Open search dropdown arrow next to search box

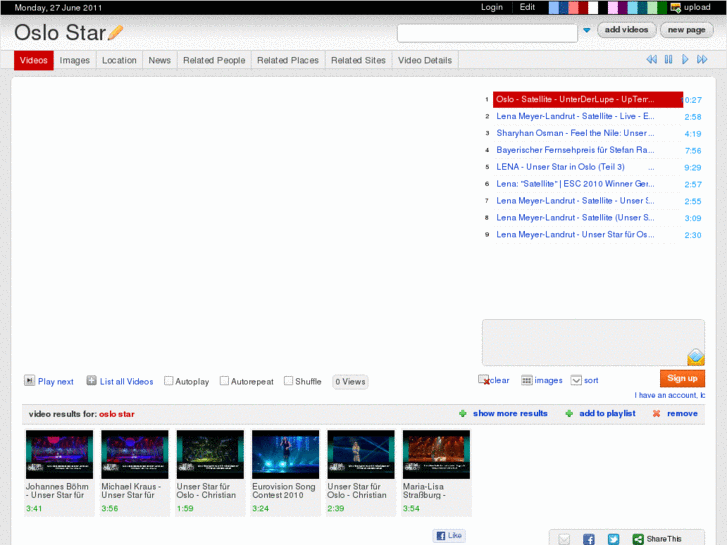(x=587, y=30)
